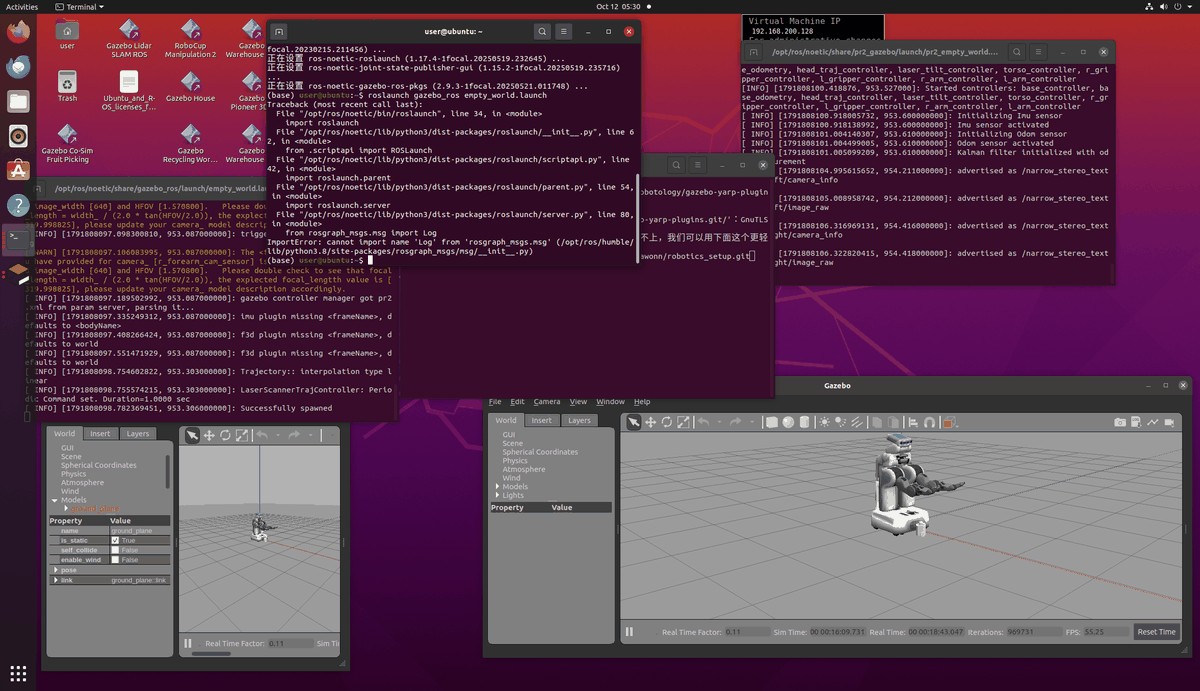Open Activities overview in top bar

pos(22,6)
